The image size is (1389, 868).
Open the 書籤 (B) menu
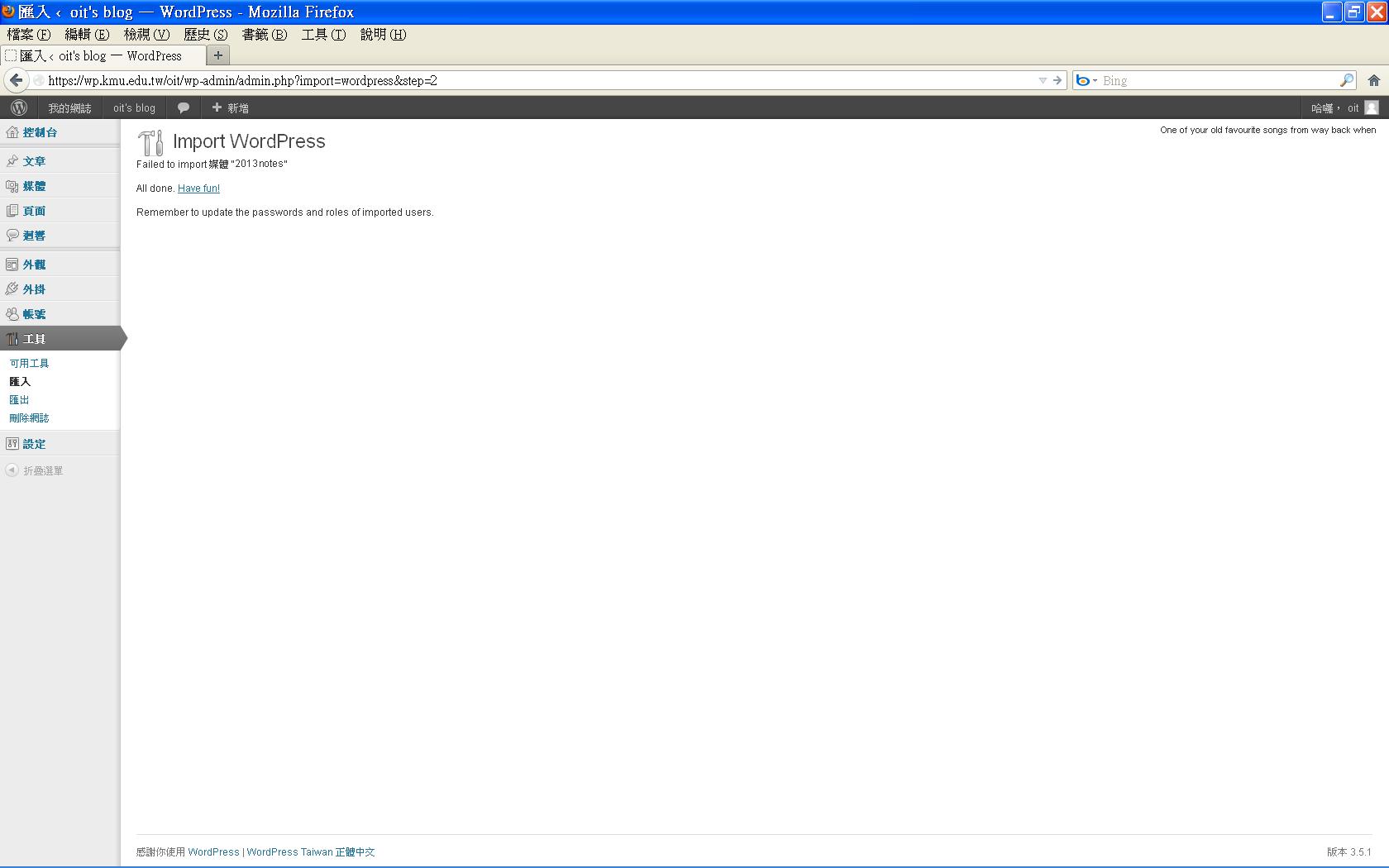click(265, 35)
